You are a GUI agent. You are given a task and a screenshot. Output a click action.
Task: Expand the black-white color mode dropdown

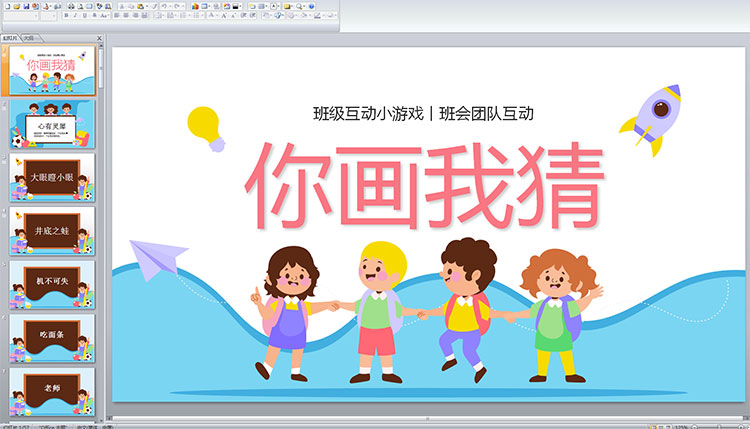click(241, 7)
